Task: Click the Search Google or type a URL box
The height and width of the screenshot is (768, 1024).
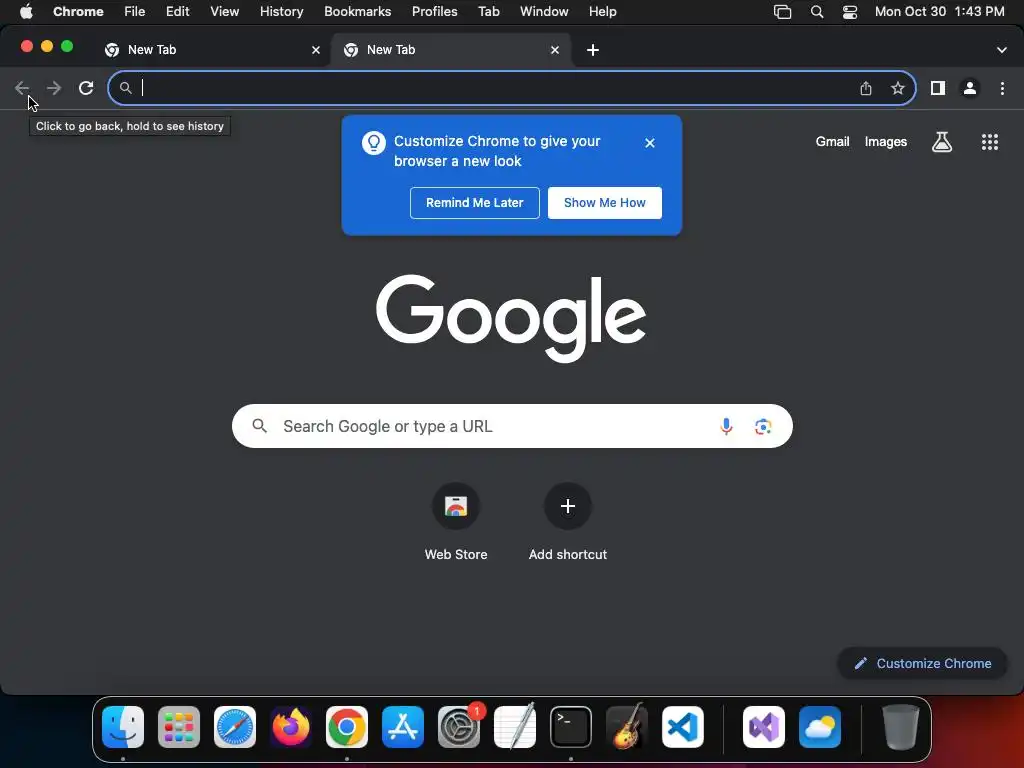Action: click(512, 426)
